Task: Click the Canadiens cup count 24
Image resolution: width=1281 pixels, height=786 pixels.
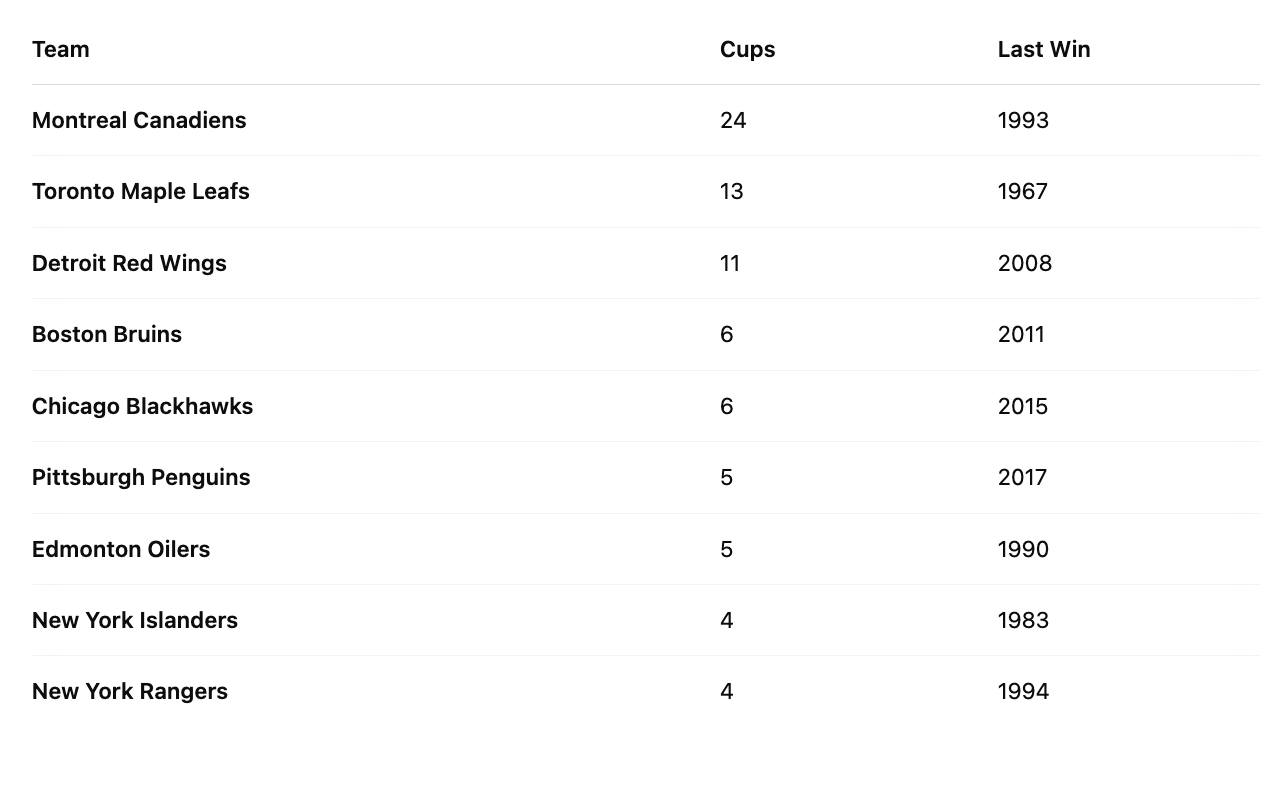Action: tap(733, 120)
